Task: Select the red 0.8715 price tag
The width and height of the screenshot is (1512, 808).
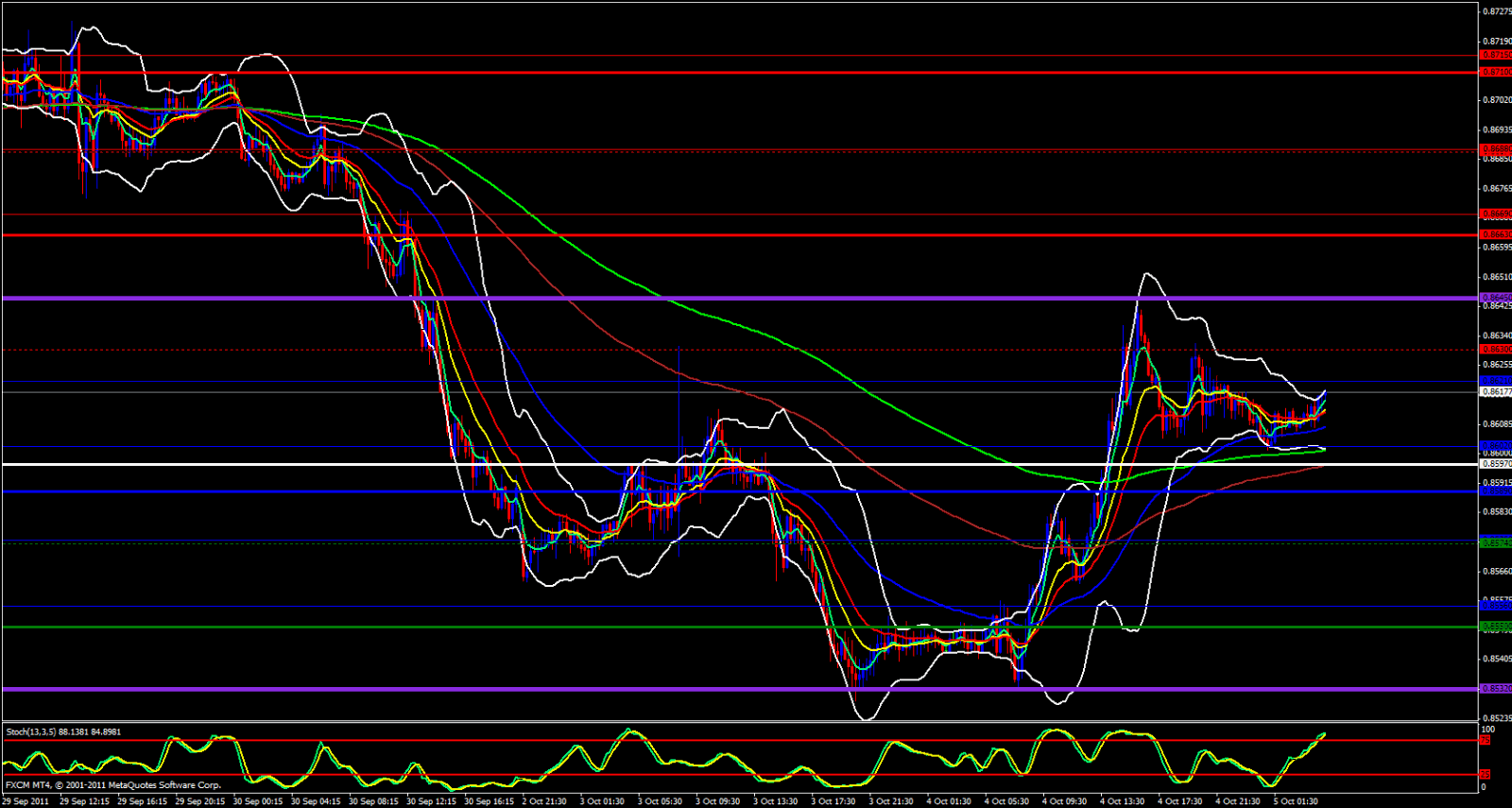Action: [1495, 56]
